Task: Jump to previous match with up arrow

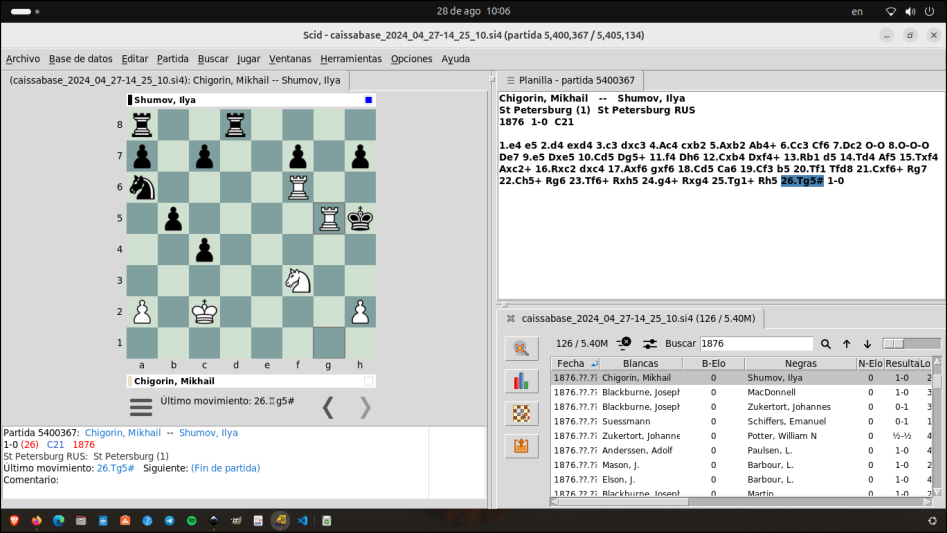Action: [x=847, y=343]
